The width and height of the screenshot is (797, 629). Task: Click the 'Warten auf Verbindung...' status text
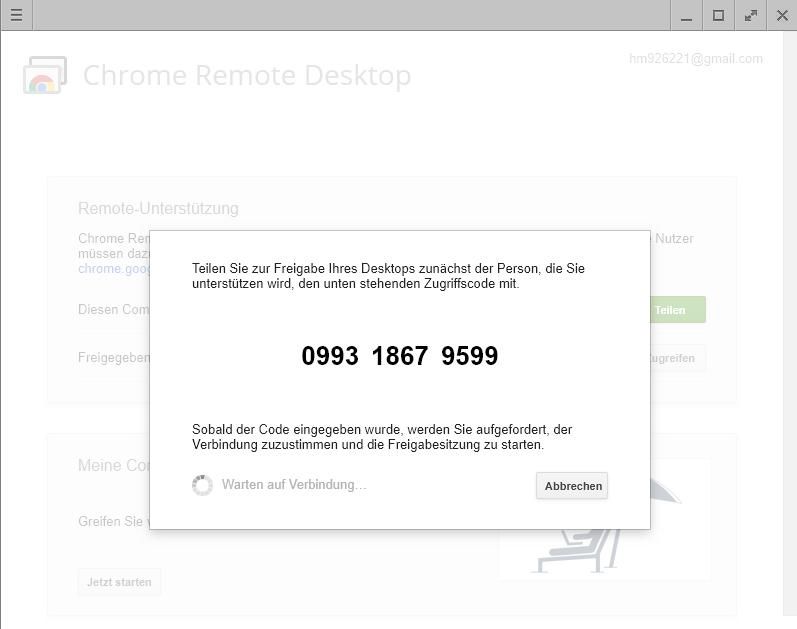294,485
